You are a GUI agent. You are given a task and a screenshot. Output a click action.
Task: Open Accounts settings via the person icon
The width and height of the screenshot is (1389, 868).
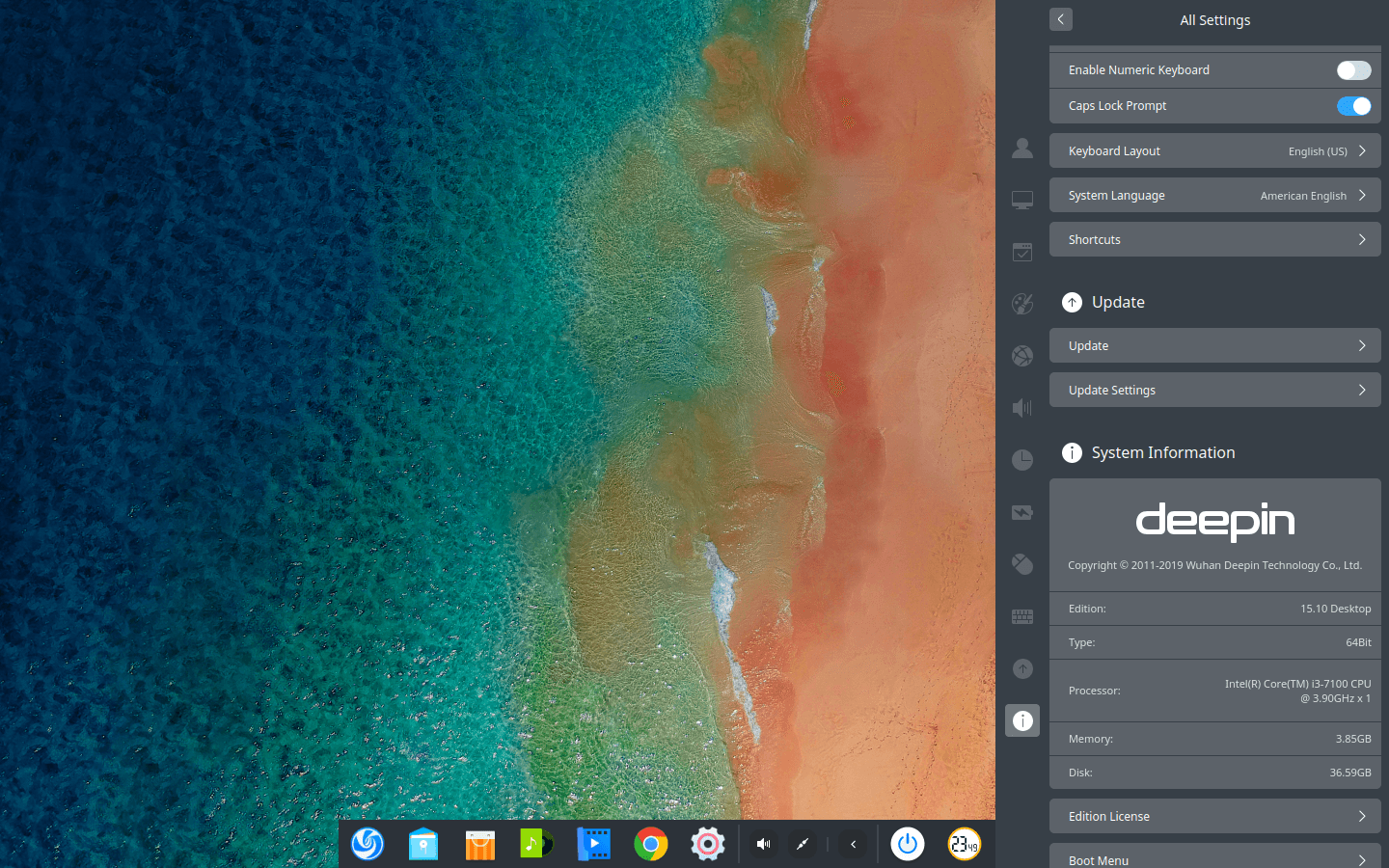pyautogui.click(x=1022, y=149)
